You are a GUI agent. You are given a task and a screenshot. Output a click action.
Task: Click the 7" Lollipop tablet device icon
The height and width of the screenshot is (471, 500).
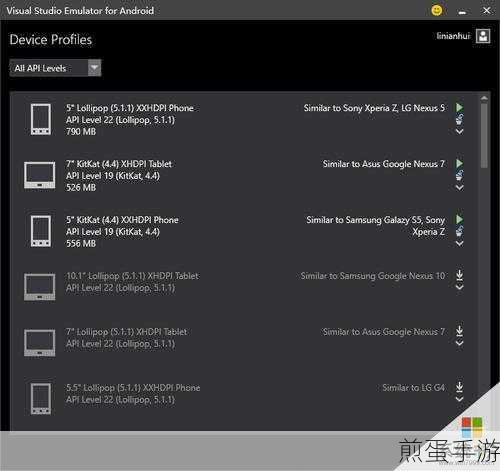click(40, 343)
